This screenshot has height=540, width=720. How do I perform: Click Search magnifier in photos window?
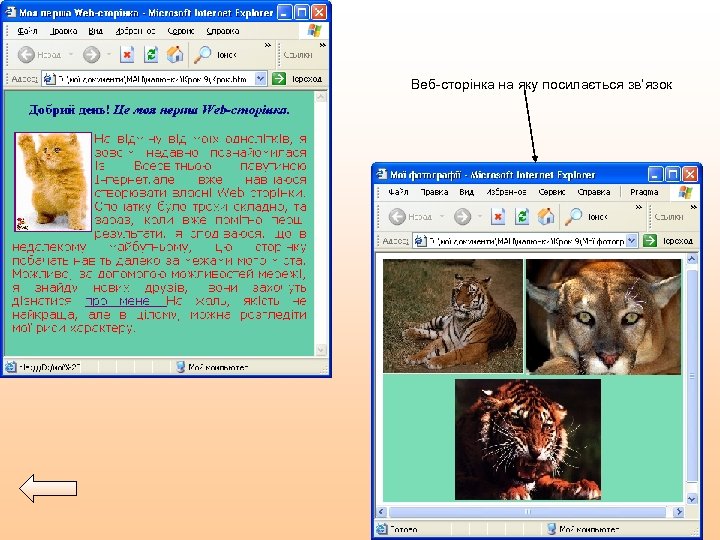pyautogui.click(x=573, y=216)
